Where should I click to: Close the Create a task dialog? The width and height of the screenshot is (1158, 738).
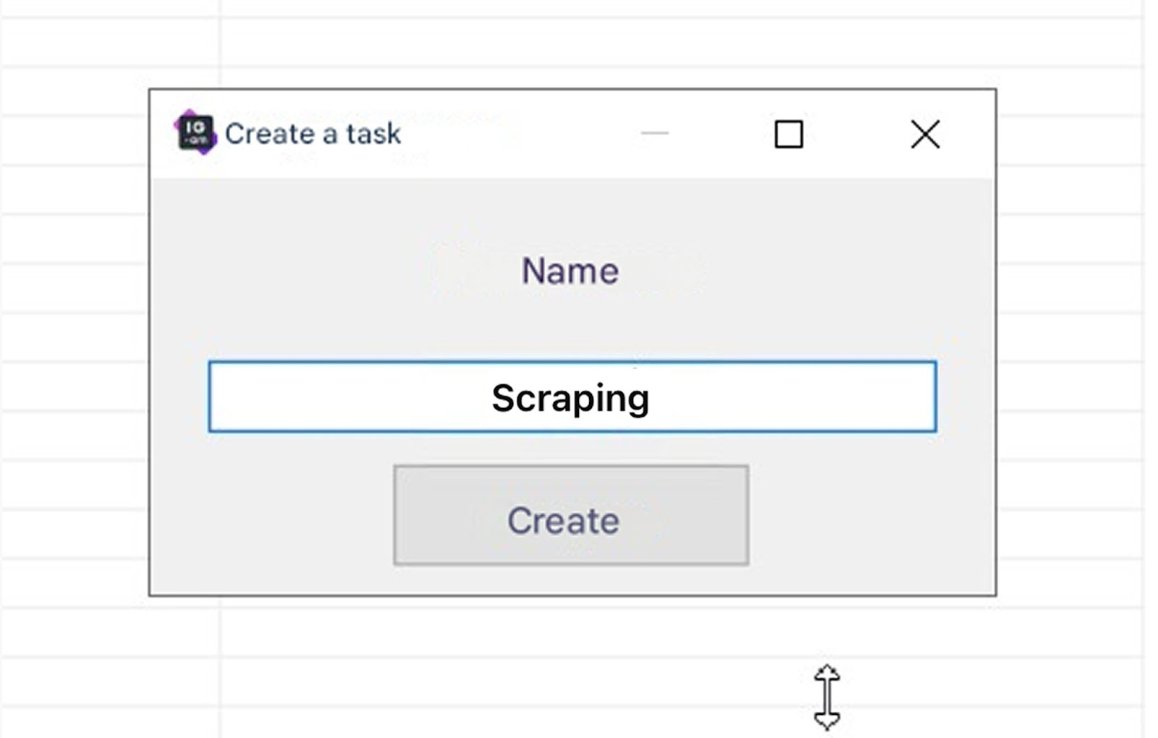(x=925, y=134)
